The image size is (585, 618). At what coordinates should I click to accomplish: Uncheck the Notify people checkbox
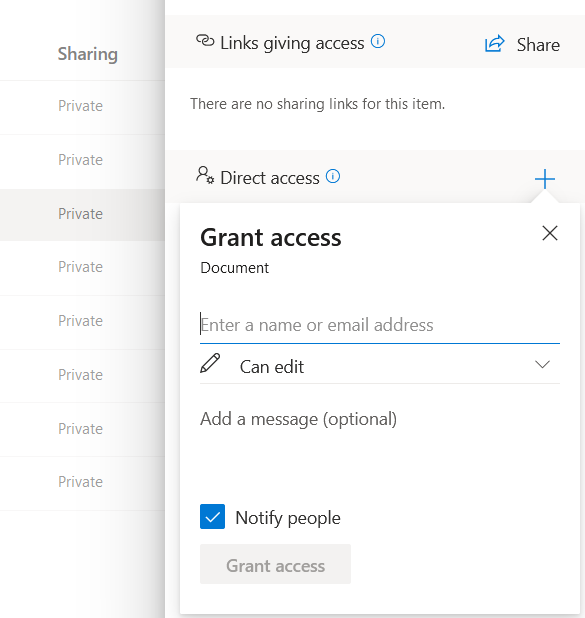tap(212, 517)
